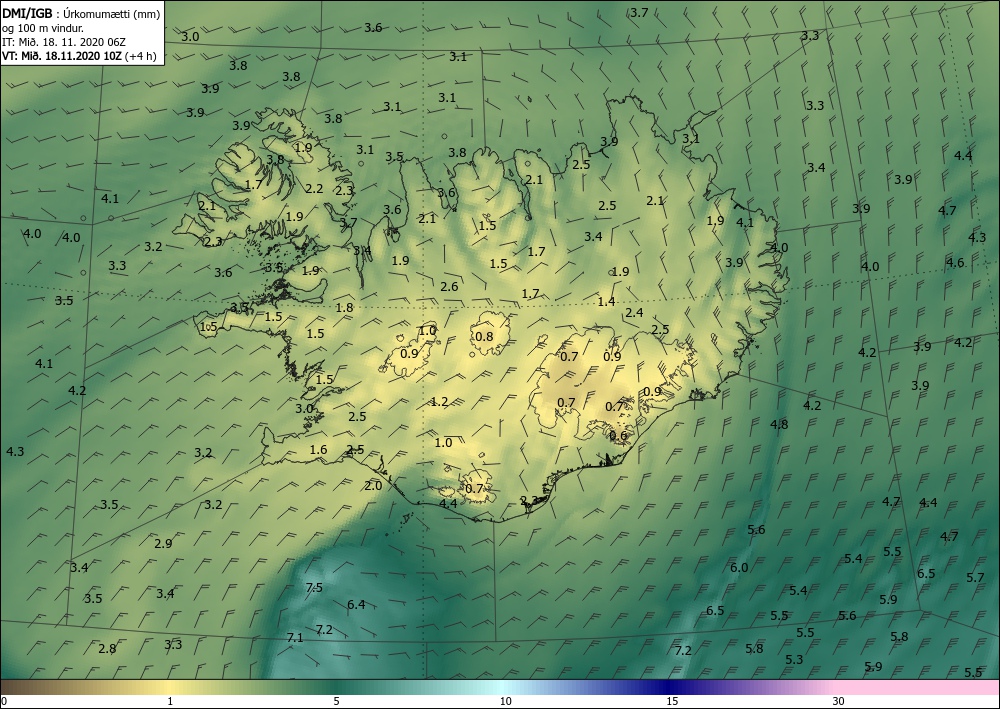Select the valid time line 'VT: Mið. 18.11.2020 10Z'
This screenshot has width=1000, height=709.
[62, 56]
